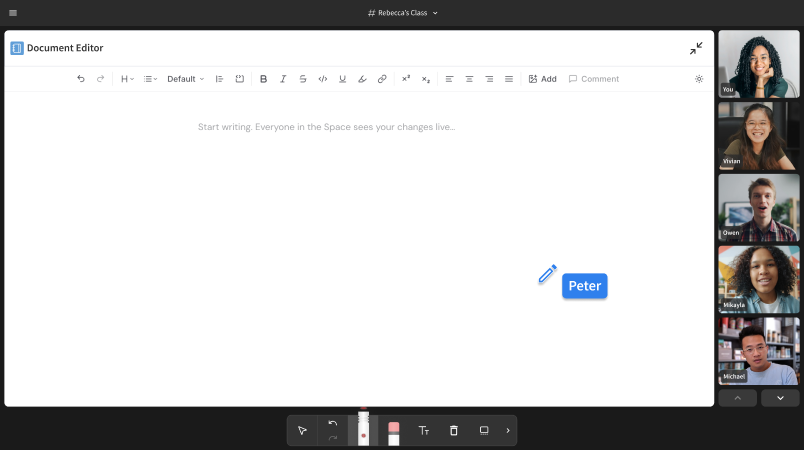Open the Heading style dropdown
804x450 pixels.
(127, 79)
